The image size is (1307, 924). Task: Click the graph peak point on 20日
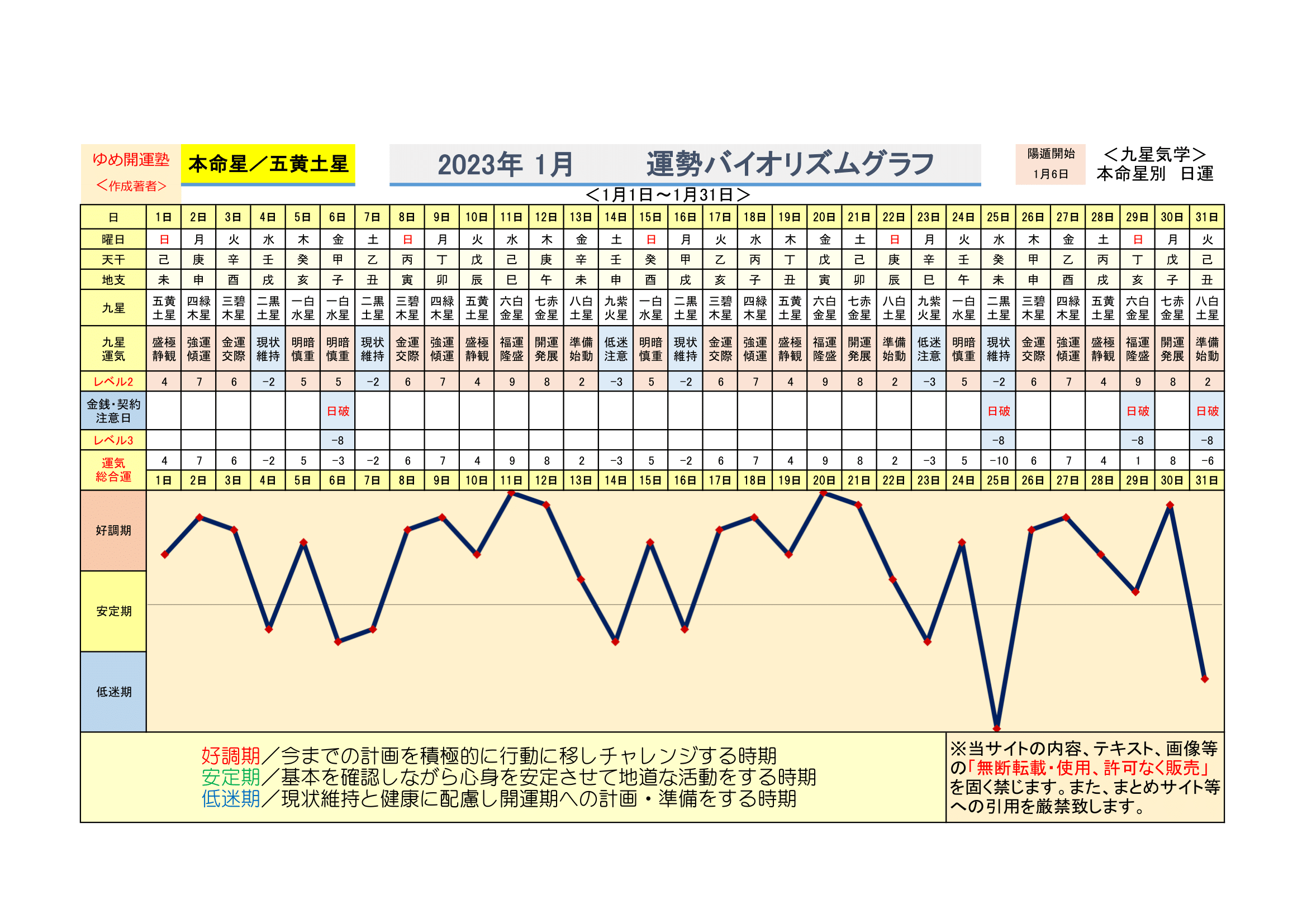pos(823,493)
